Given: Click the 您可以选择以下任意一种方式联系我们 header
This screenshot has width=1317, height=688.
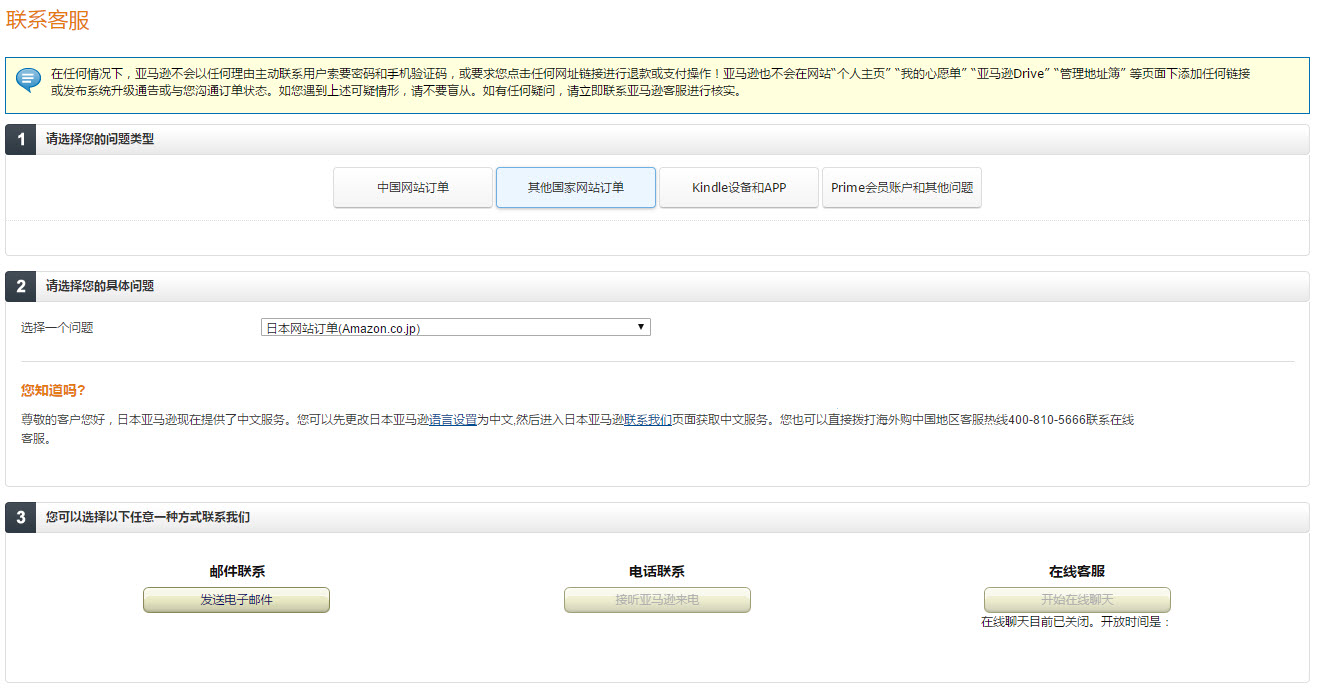Looking at the screenshot, I should coord(148,517).
